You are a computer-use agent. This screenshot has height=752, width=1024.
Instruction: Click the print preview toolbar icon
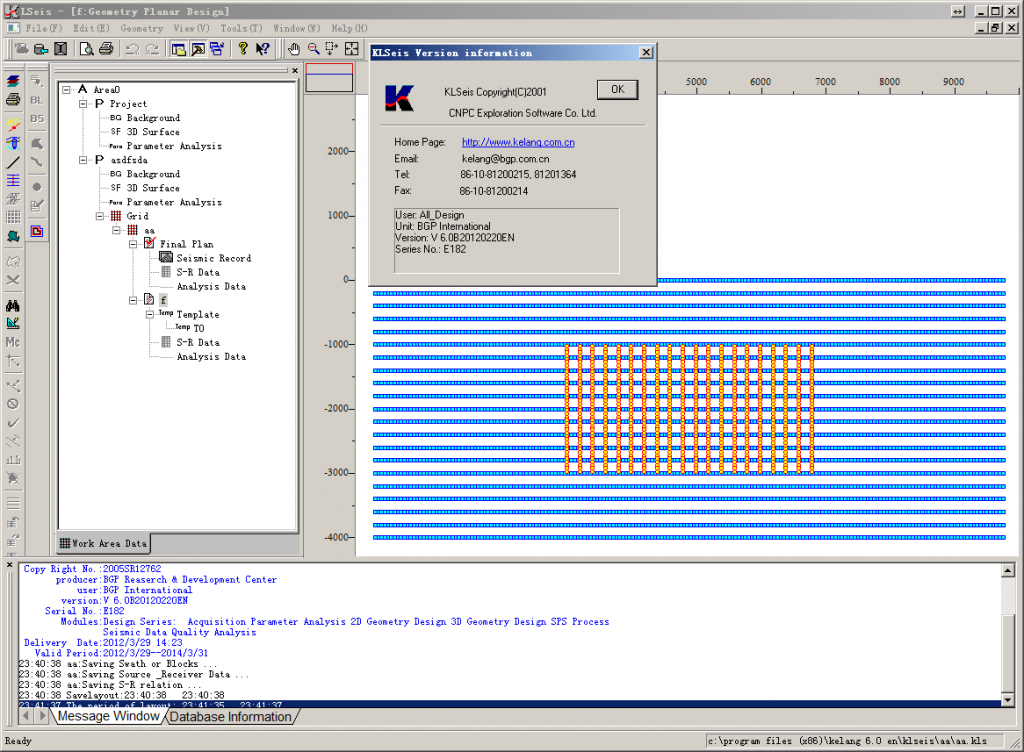(x=86, y=48)
